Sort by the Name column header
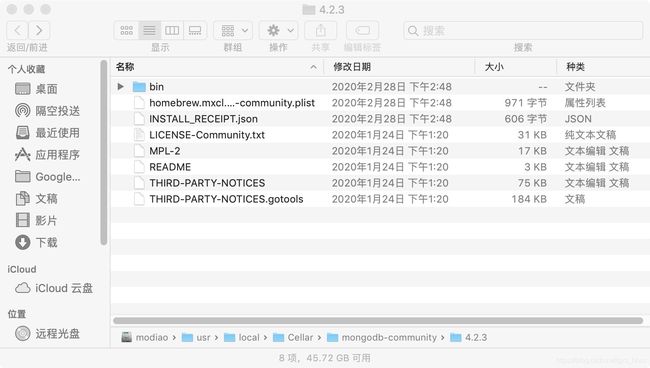 click(x=217, y=67)
